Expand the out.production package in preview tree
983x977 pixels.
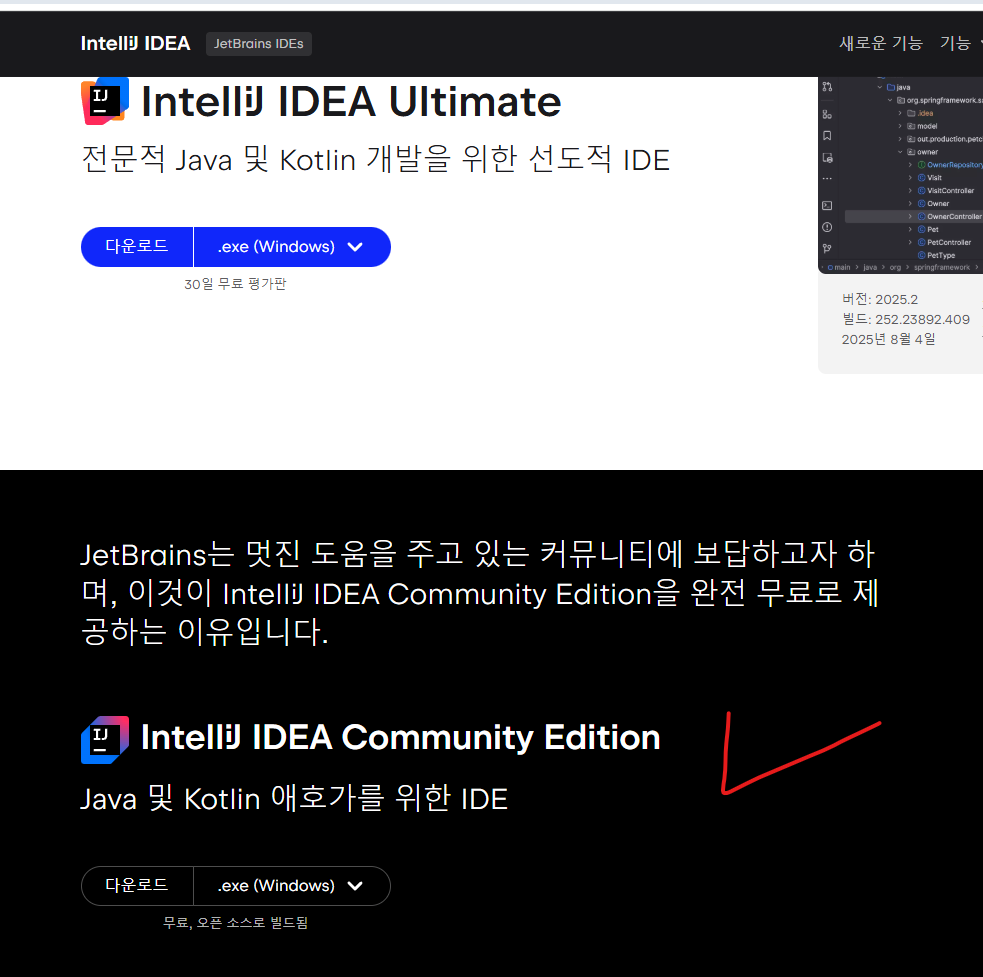pyautogui.click(x=900, y=139)
